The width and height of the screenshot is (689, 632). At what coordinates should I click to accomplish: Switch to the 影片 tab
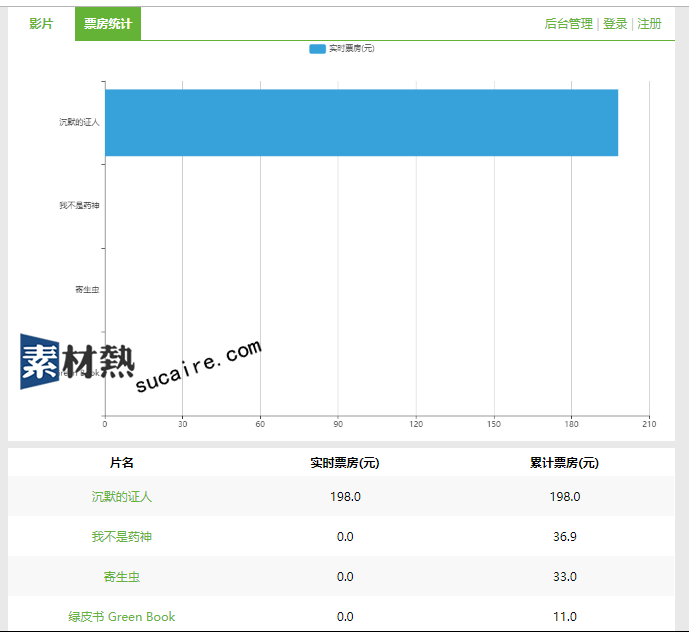[41, 24]
